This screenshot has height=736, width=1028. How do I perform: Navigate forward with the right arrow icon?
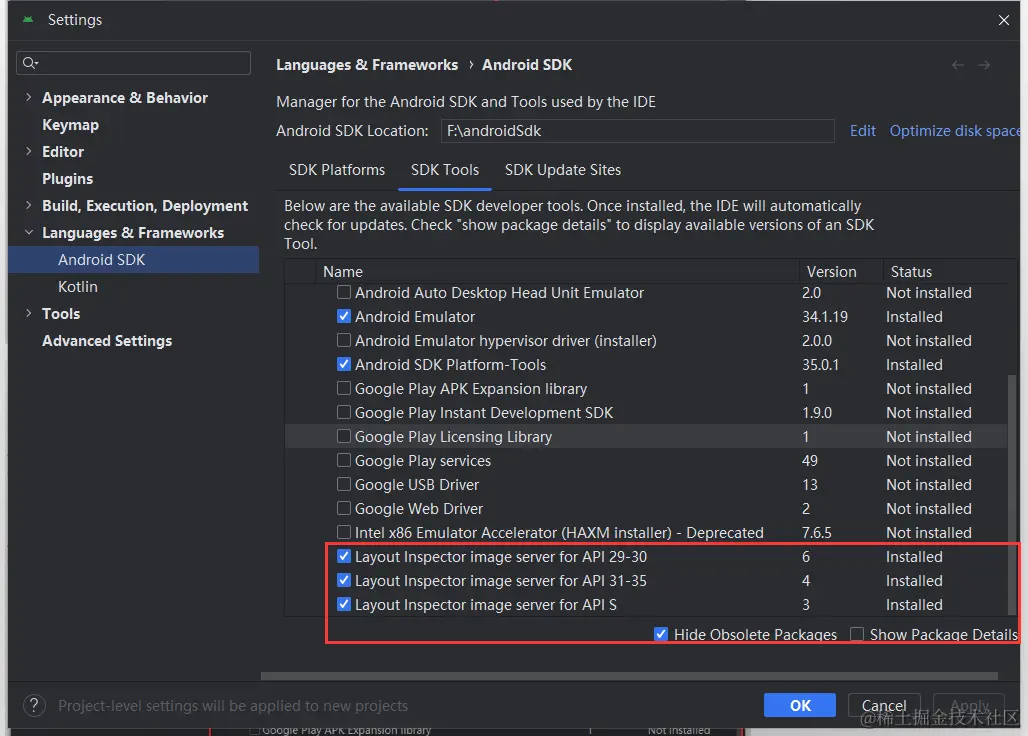click(983, 65)
